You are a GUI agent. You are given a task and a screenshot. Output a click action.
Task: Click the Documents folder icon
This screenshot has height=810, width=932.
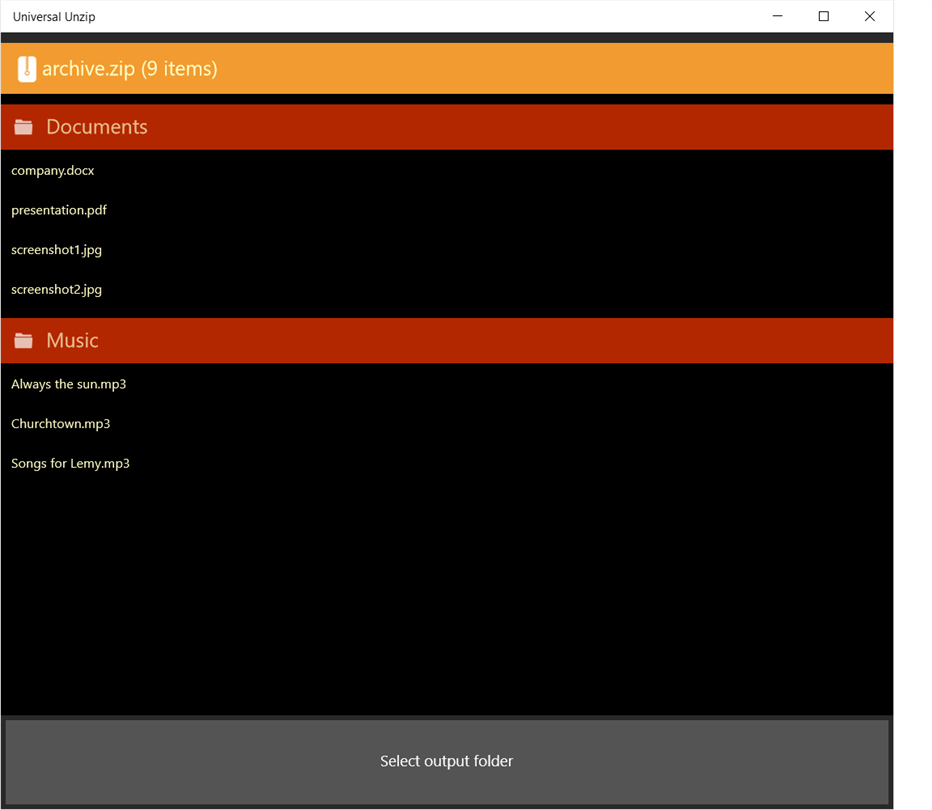point(23,127)
